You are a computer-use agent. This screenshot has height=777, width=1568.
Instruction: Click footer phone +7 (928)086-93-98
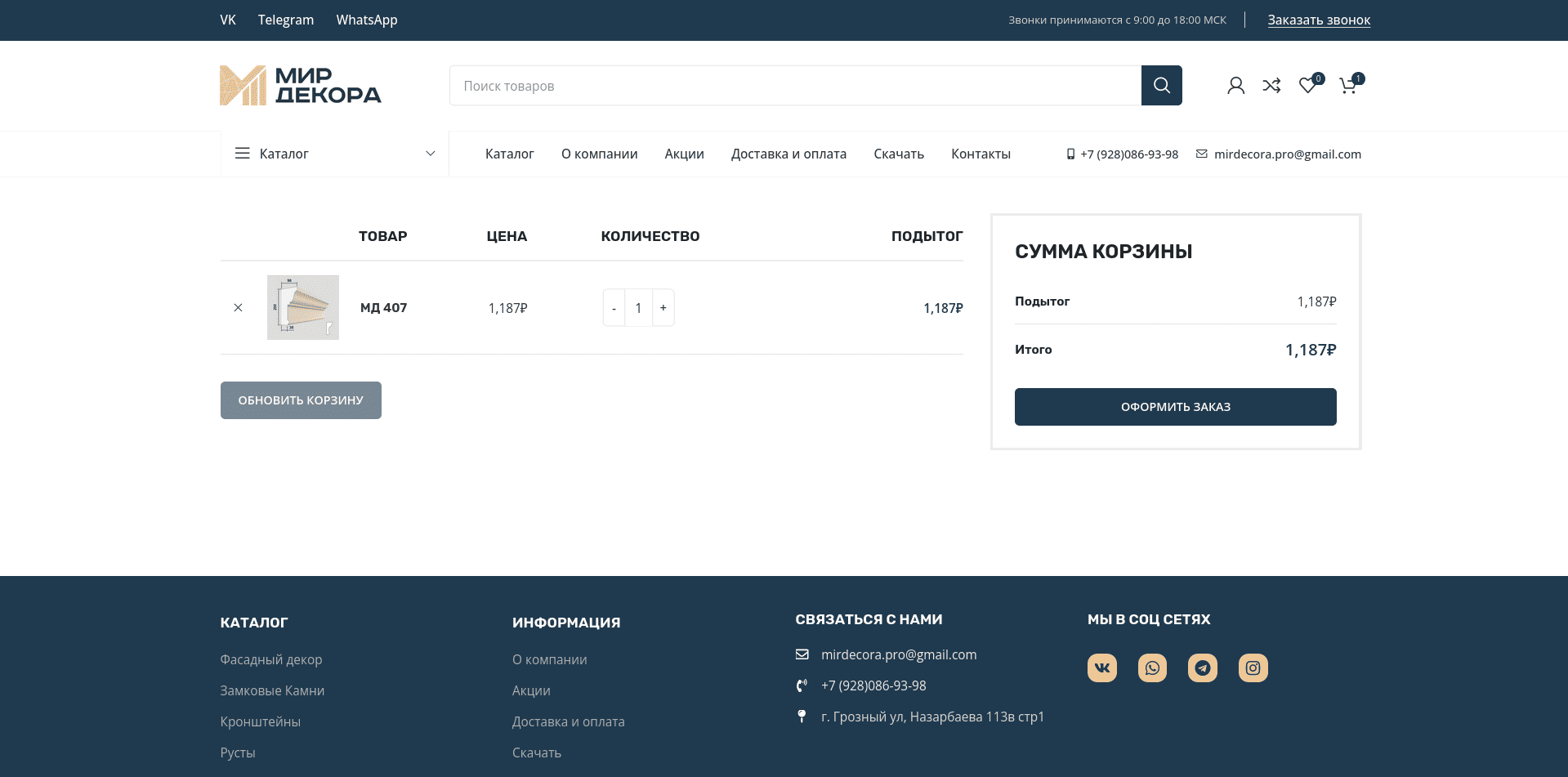pyautogui.click(x=873, y=685)
